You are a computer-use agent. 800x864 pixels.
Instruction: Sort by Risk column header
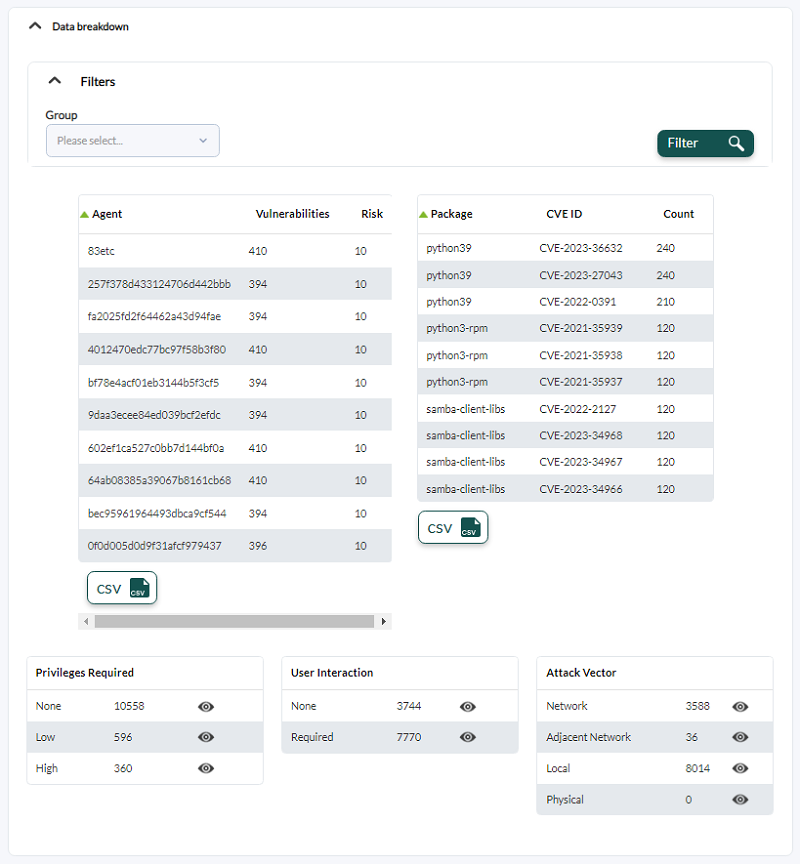(x=372, y=214)
